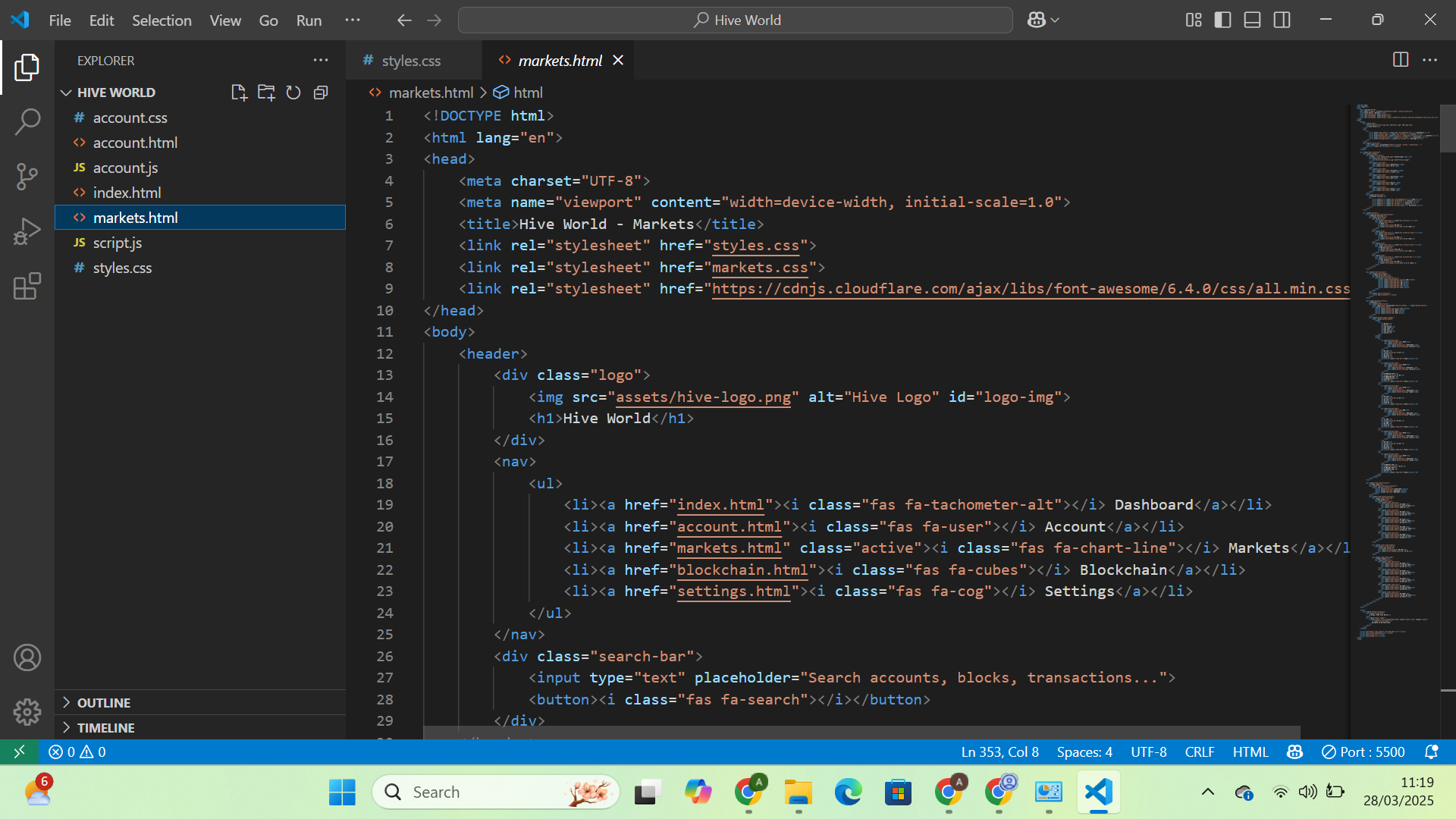Toggle the Primary Side Bar visibility

1222,20
